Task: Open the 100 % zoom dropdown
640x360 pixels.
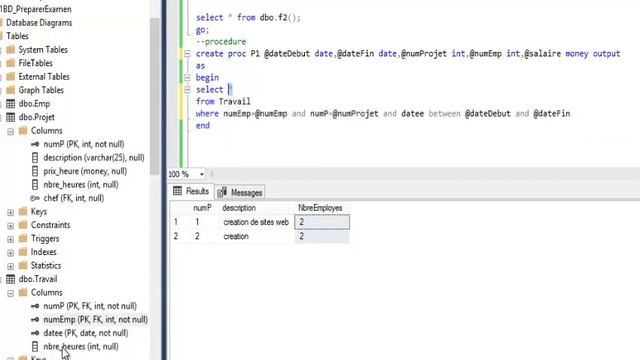Action: tap(201, 174)
